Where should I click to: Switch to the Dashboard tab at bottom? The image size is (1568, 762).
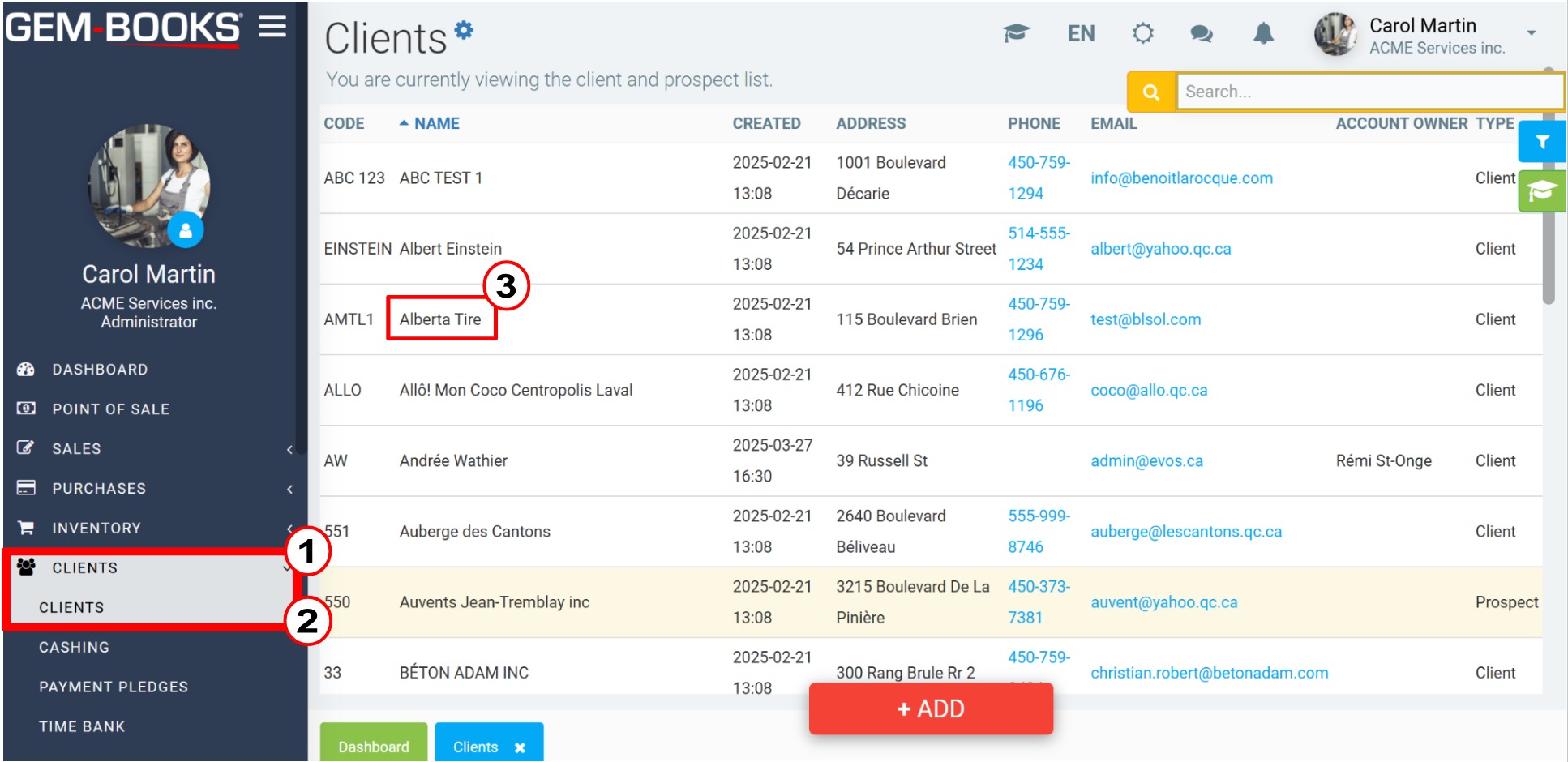[x=373, y=747]
